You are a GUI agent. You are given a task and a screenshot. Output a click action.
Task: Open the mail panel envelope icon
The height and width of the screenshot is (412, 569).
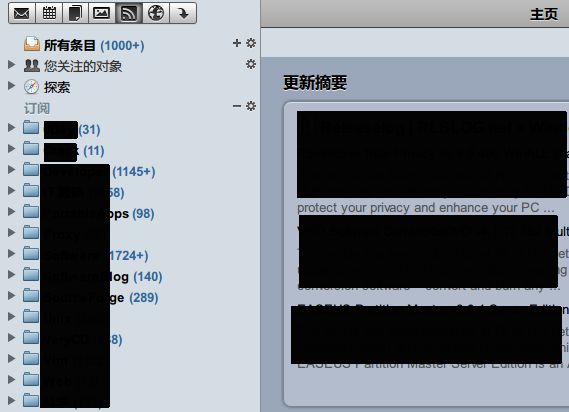[22, 13]
